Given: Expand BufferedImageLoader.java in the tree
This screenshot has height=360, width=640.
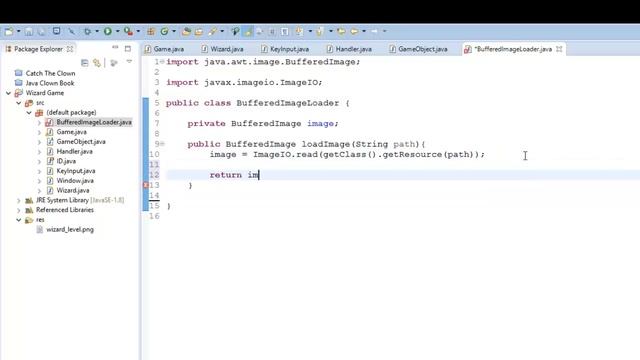Looking at the screenshot, I should (x=39, y=122).
